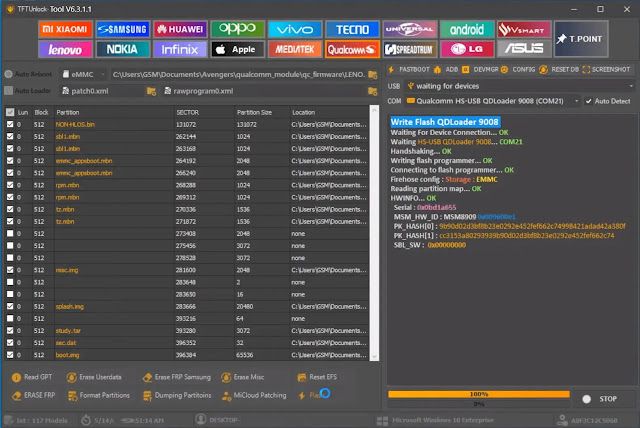The height and width of the screenshot is (428, 640).
Task: Browse for rawprogram0.xml file folder icon
Action: 372,91
